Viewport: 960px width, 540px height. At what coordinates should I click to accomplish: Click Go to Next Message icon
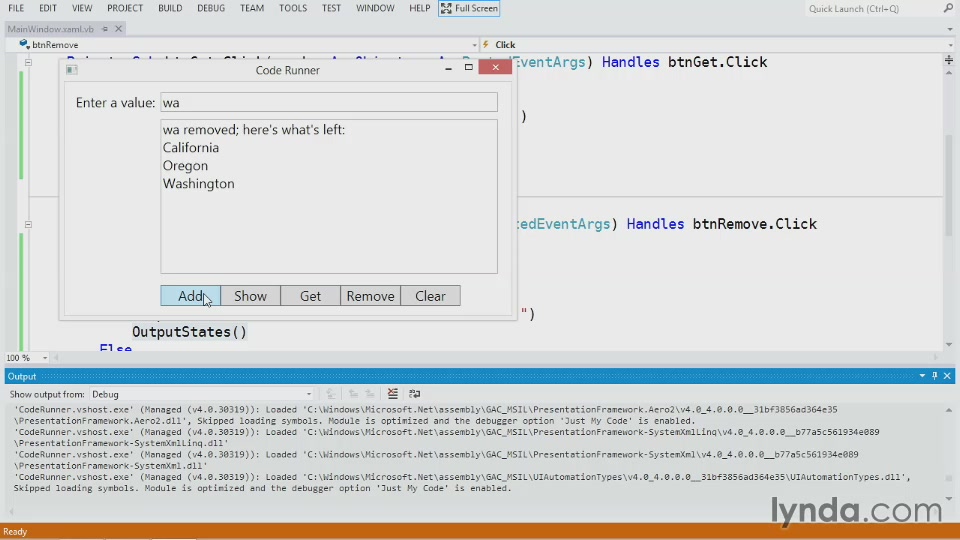coord(369,394)
